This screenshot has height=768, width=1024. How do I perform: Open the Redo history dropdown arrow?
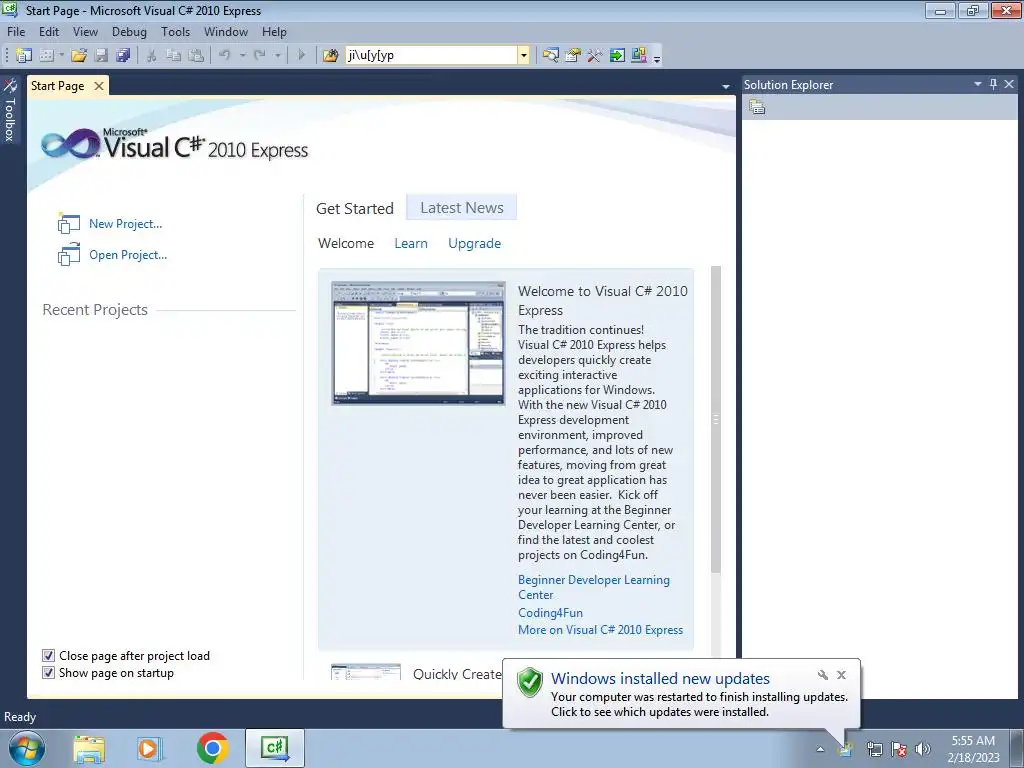pos(278,56)
